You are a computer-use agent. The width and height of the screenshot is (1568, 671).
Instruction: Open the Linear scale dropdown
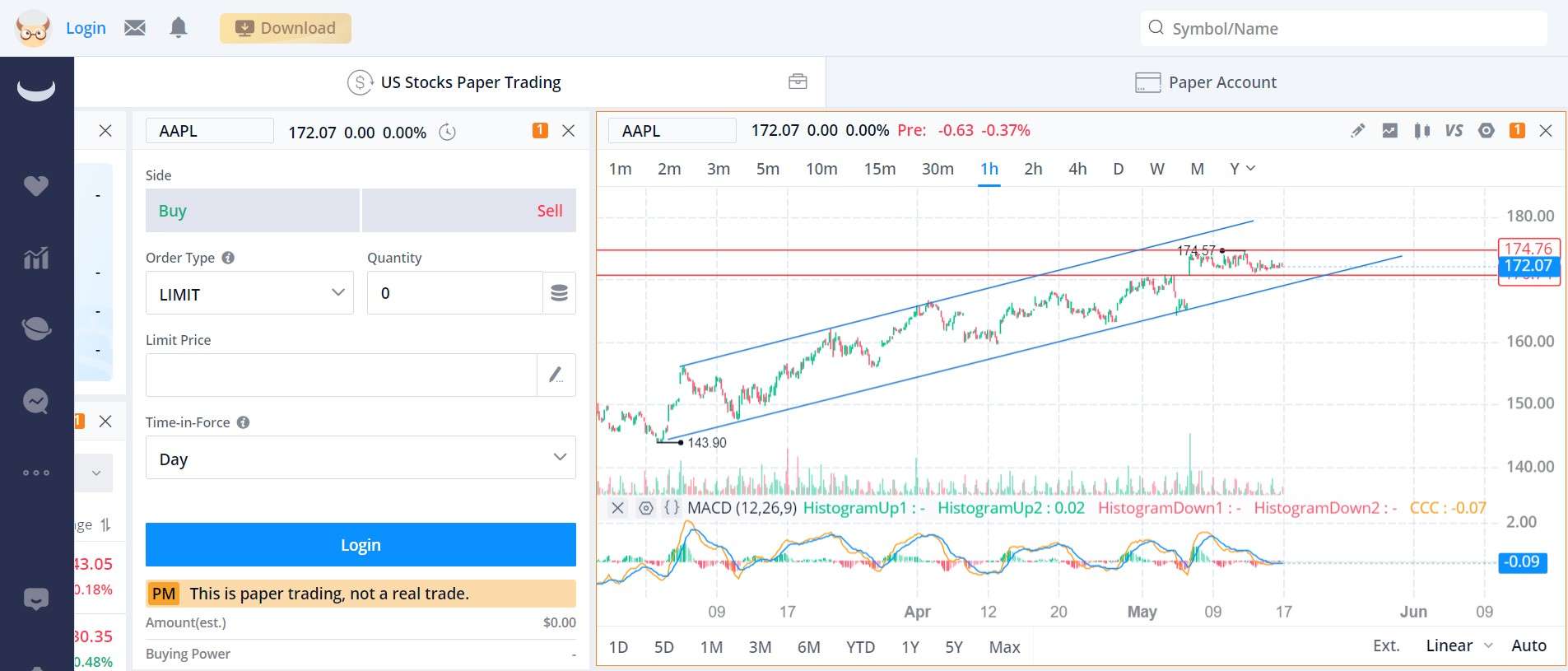click(x=1459, y=645)
